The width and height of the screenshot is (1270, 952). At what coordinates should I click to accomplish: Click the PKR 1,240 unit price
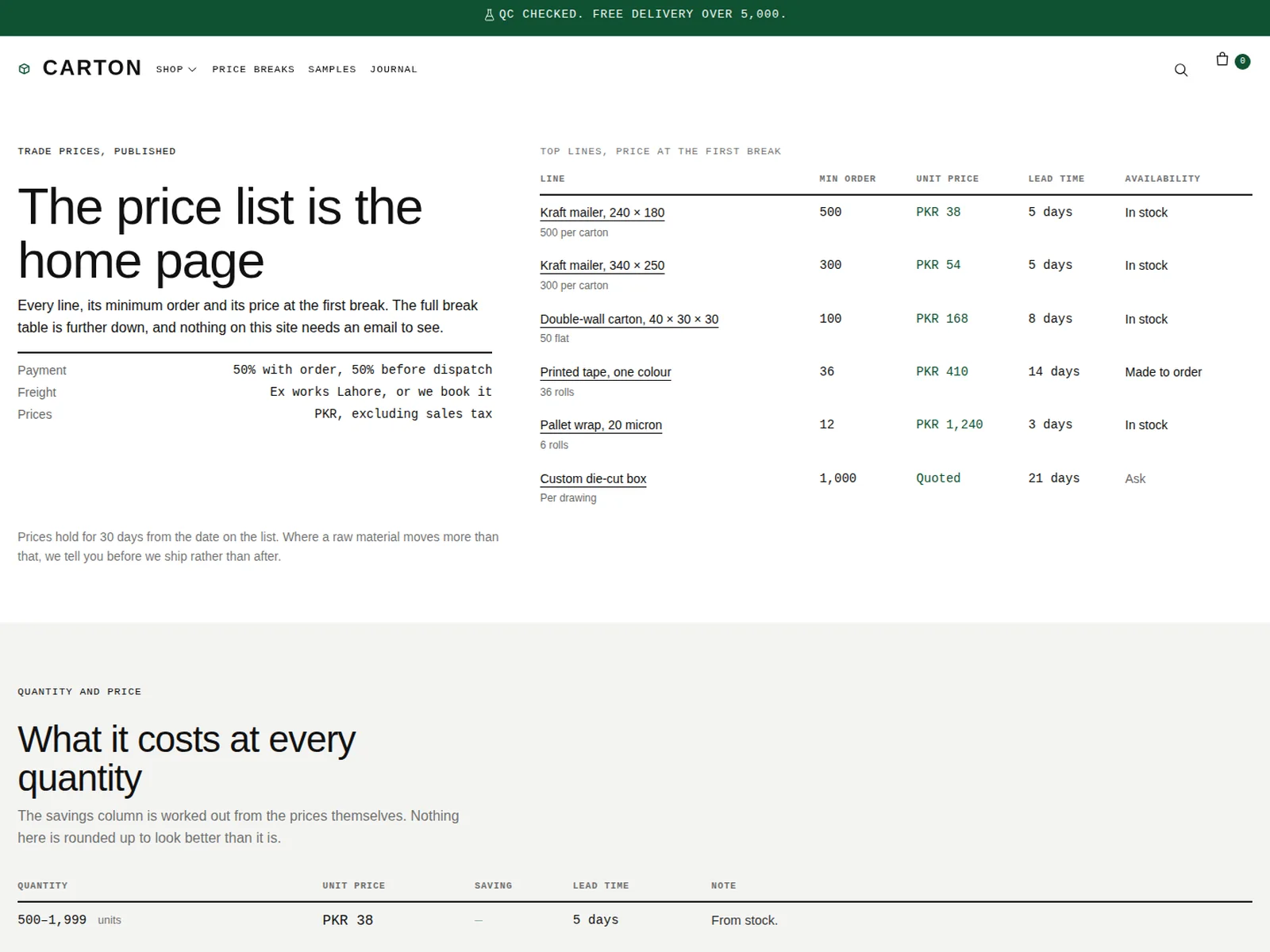[x=949, y=424]
